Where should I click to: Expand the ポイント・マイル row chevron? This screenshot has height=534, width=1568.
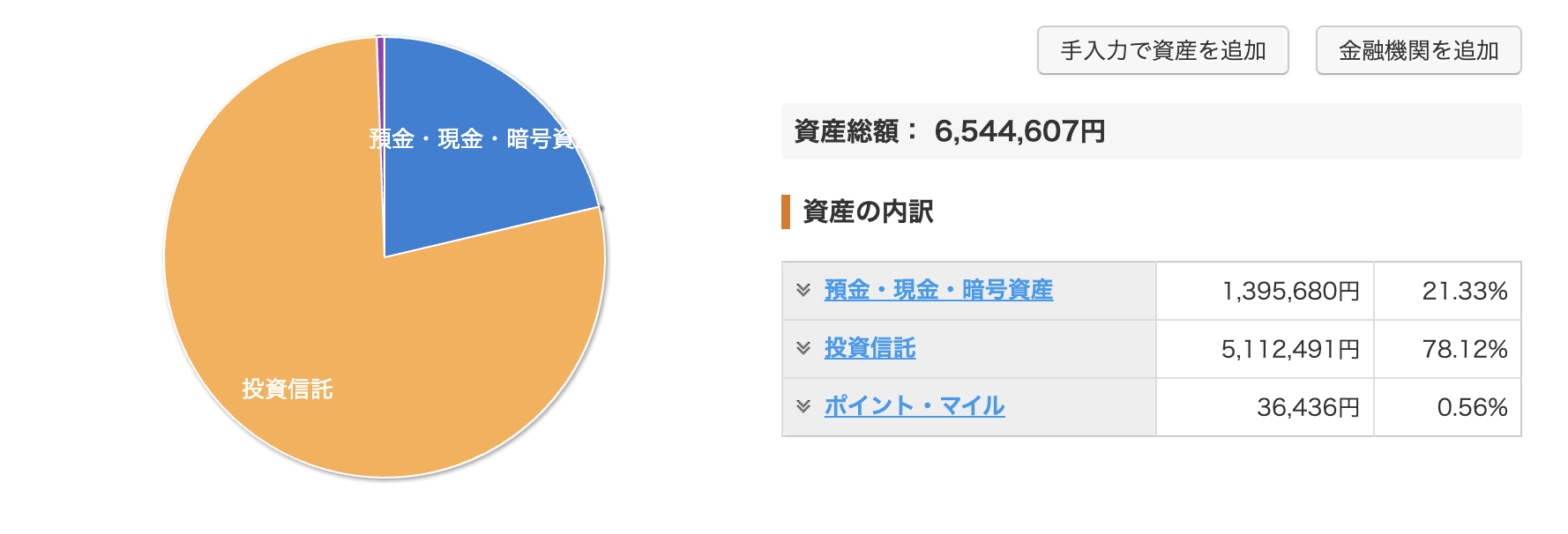tap(803, 406)
